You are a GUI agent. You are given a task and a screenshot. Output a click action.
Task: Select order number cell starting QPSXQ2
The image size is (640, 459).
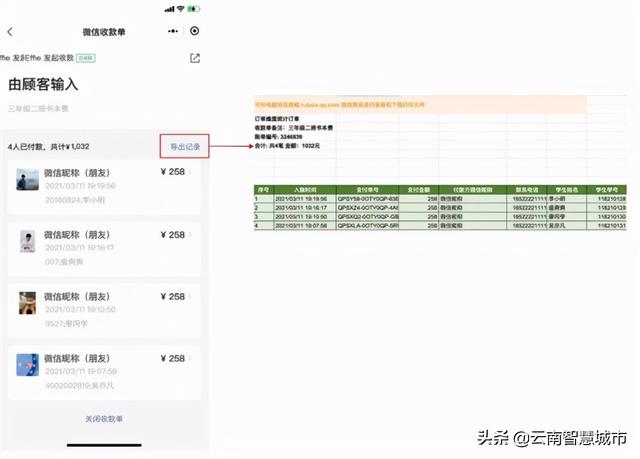[367, 217]
